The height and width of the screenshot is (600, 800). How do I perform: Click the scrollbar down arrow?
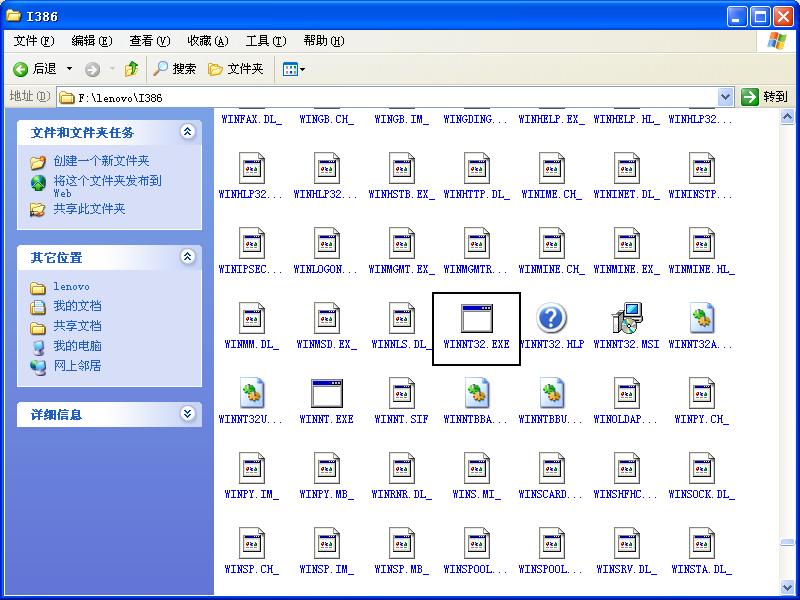click(787, 587)
